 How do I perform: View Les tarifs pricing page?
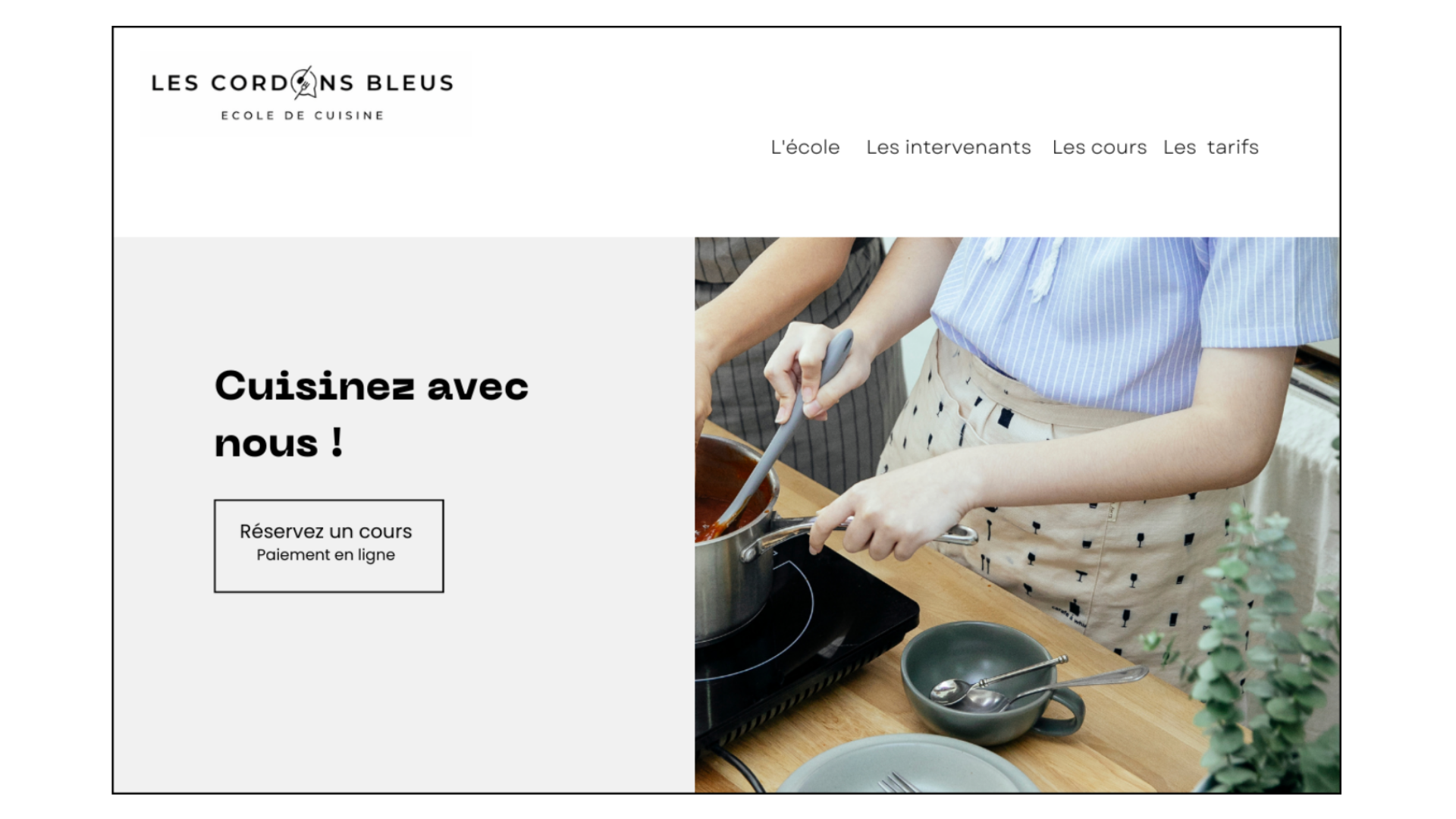1211,147
